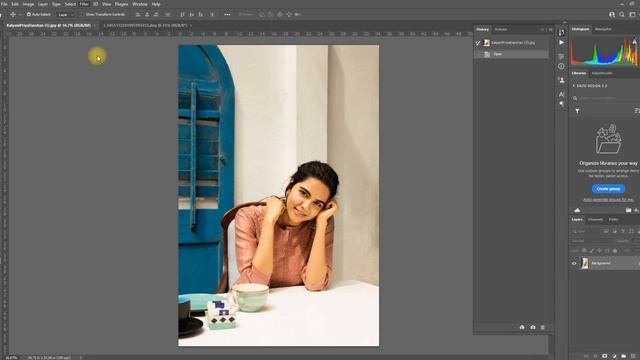The width and height of the screenshot is (640, 360).
Task: Open the Paragraph panel icon in dock
Action: coord(562,104)
